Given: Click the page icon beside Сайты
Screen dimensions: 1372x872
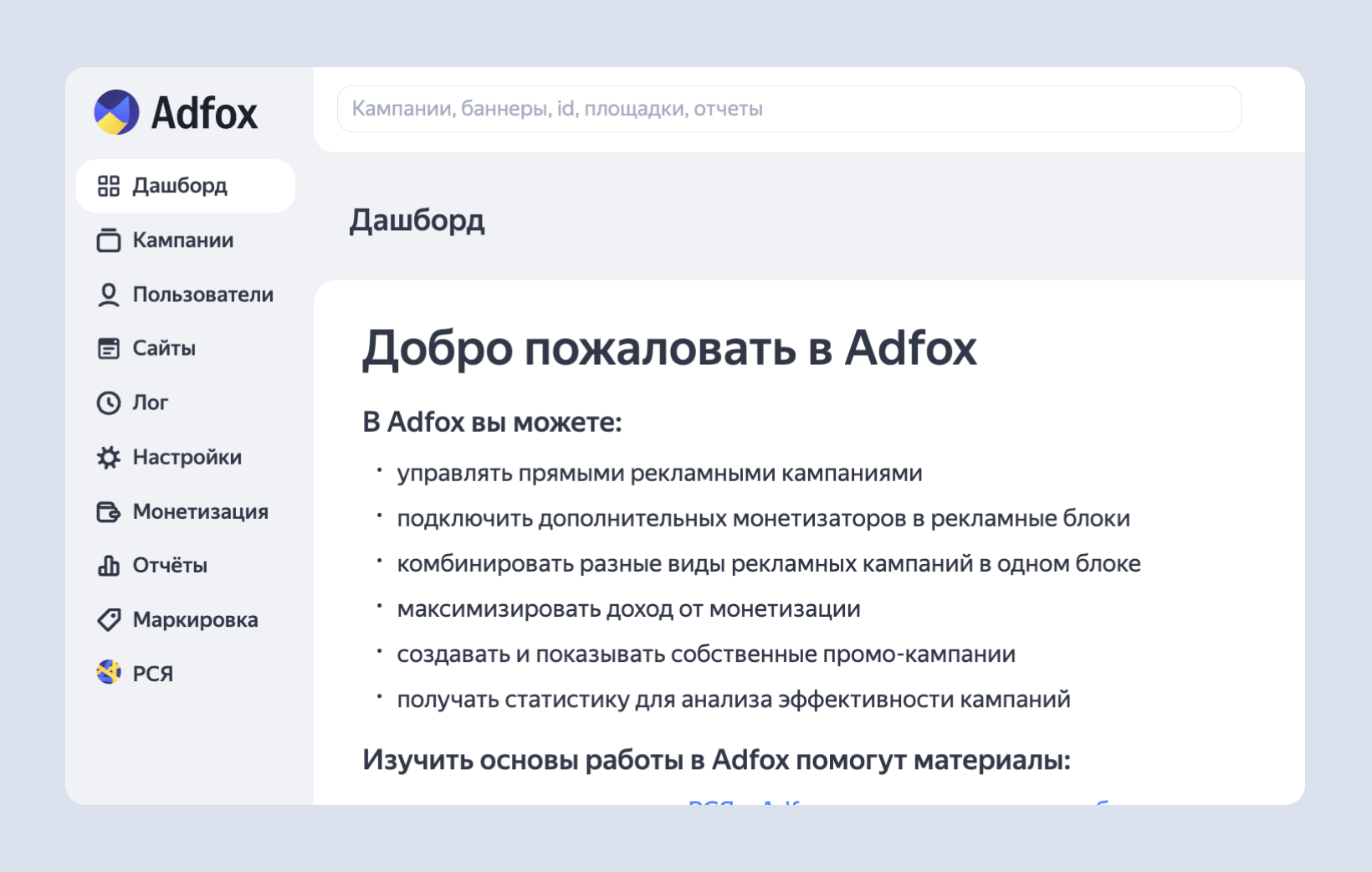Looking at the screenshot, I should (x=109, y=348).
